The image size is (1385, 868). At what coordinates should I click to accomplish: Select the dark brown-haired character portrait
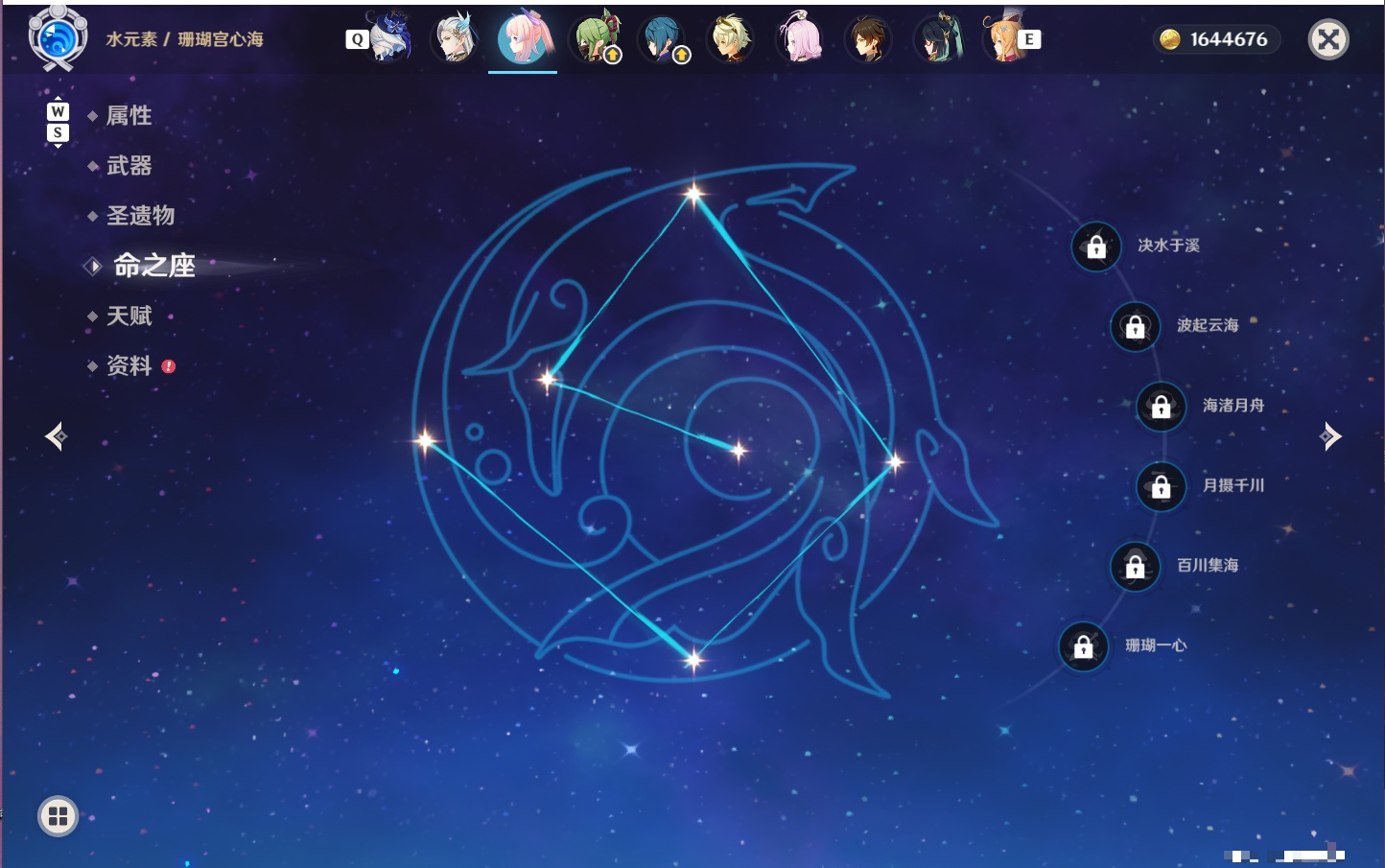tap(868, 38)
